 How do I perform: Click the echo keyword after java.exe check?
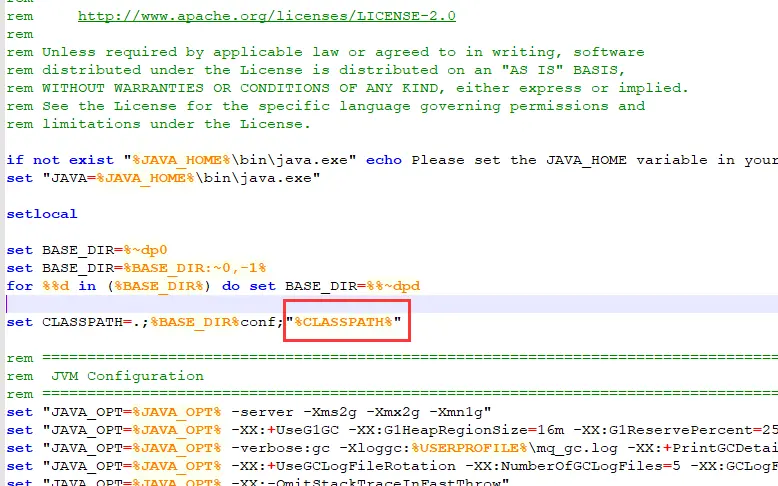(384, 160)
